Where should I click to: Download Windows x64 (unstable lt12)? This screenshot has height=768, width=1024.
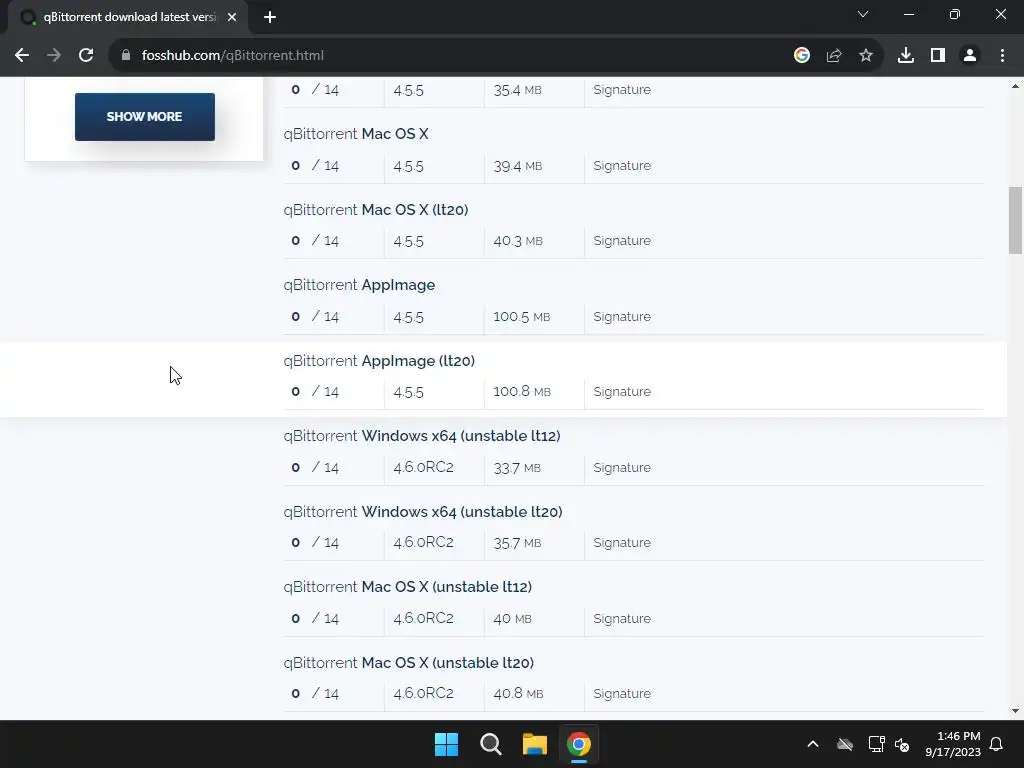coord(422,436)
